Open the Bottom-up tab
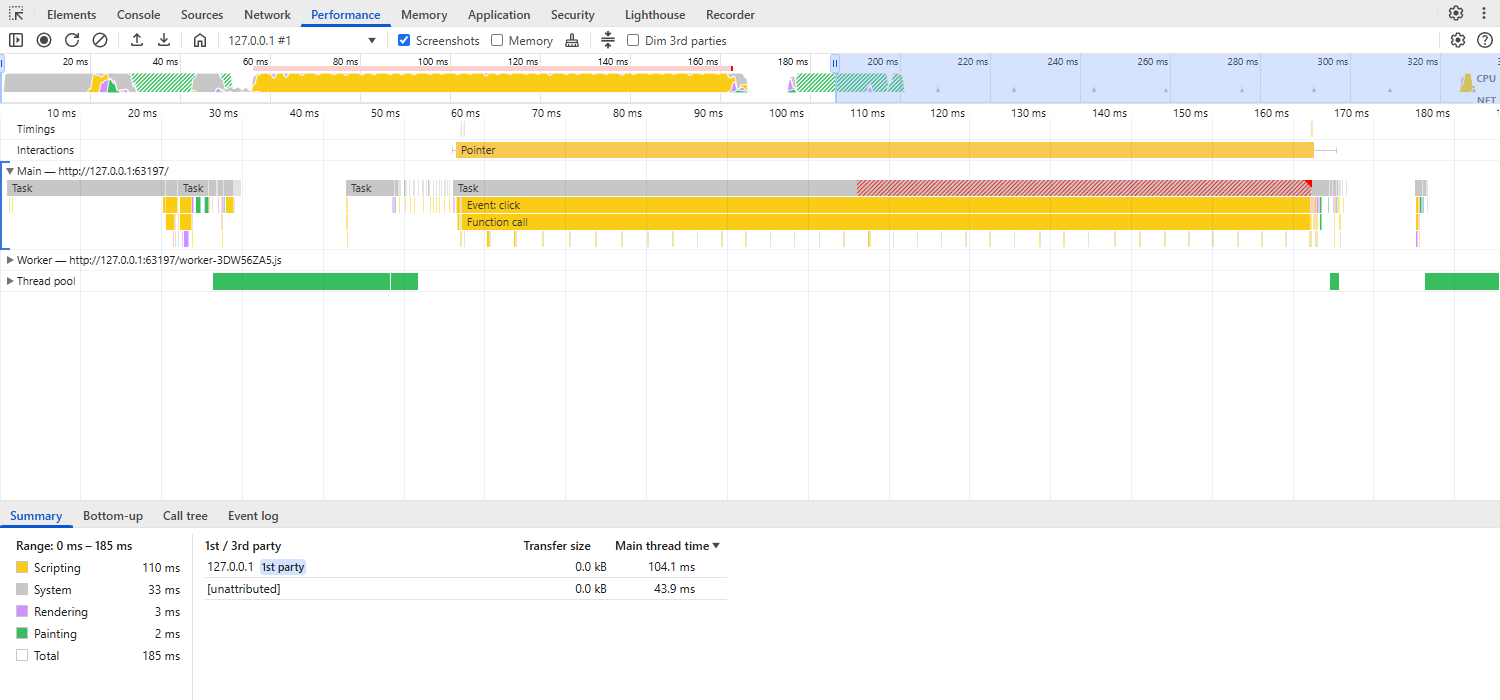This screenshot has height=700, width=1500. click(x=113, y=516)
